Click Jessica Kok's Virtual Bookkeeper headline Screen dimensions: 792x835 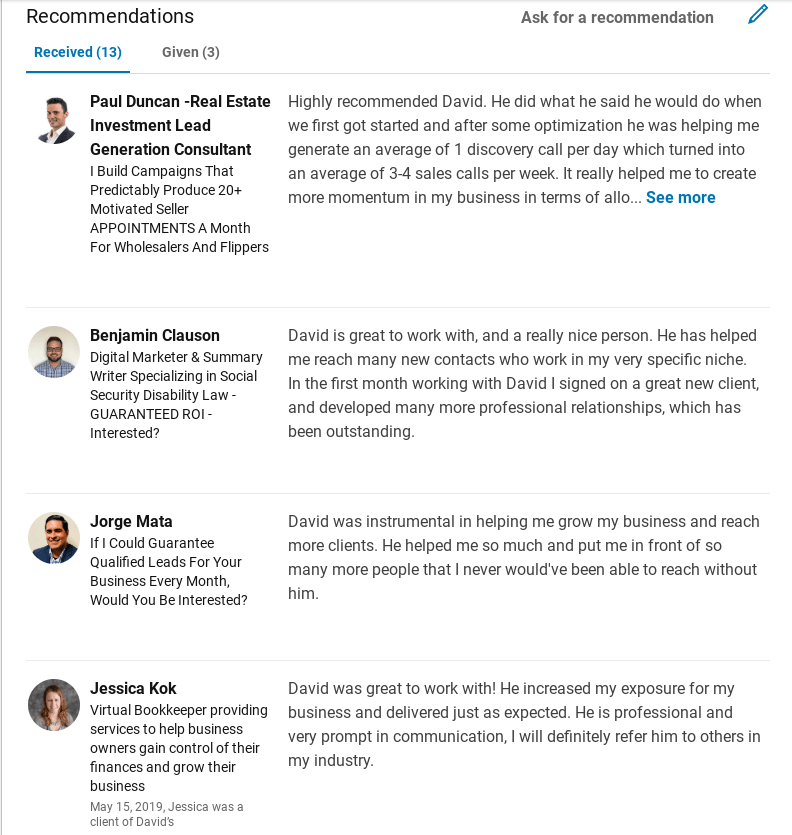click(179, 748)
